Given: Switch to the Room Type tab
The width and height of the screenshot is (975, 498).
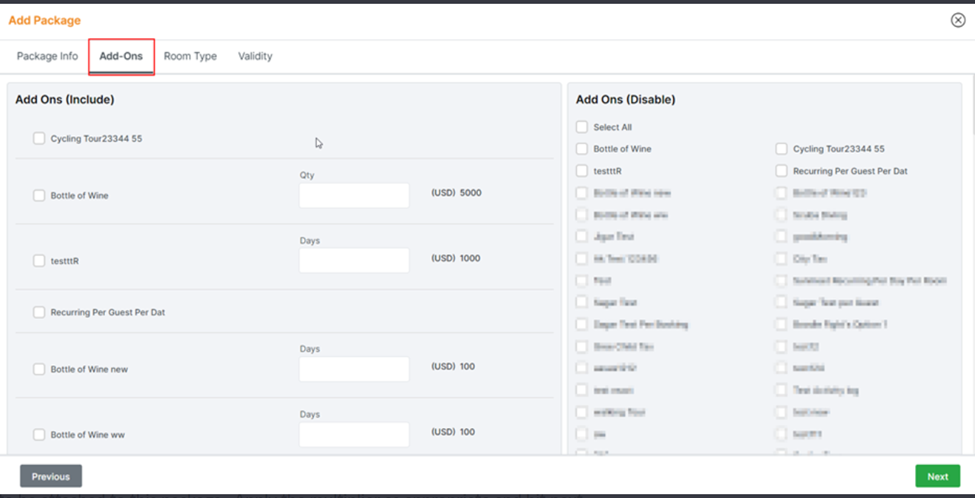Looking at the screenshot, I should 190,56.
